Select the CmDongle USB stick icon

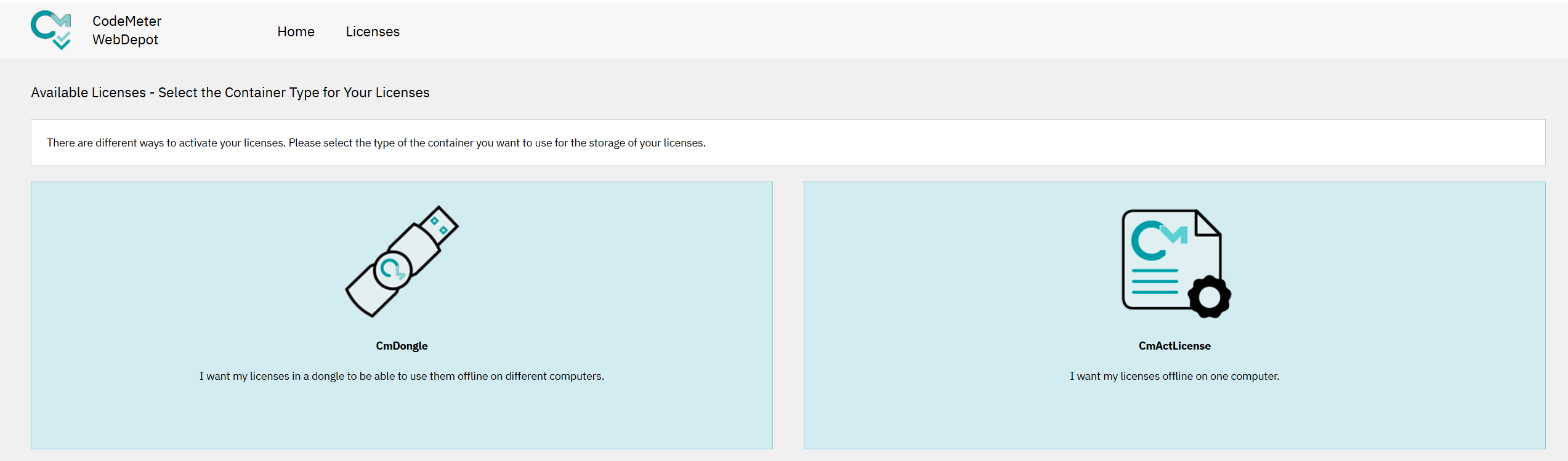(x=402, y=262)
